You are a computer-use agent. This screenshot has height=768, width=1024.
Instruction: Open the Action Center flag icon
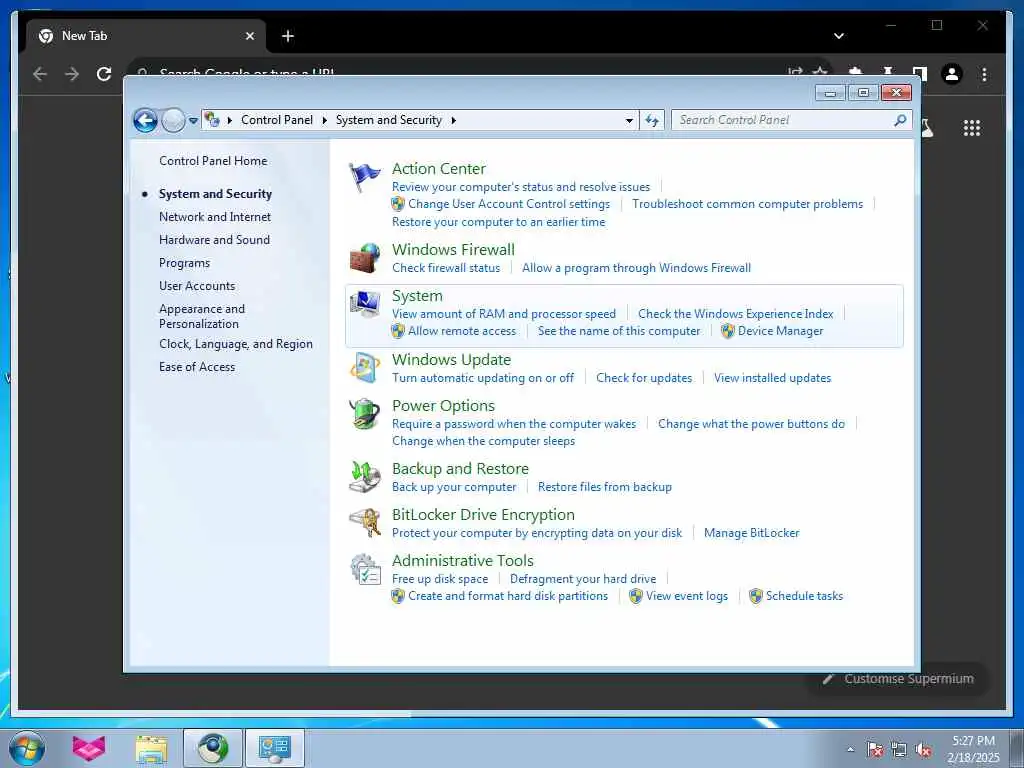pos(364,176)
